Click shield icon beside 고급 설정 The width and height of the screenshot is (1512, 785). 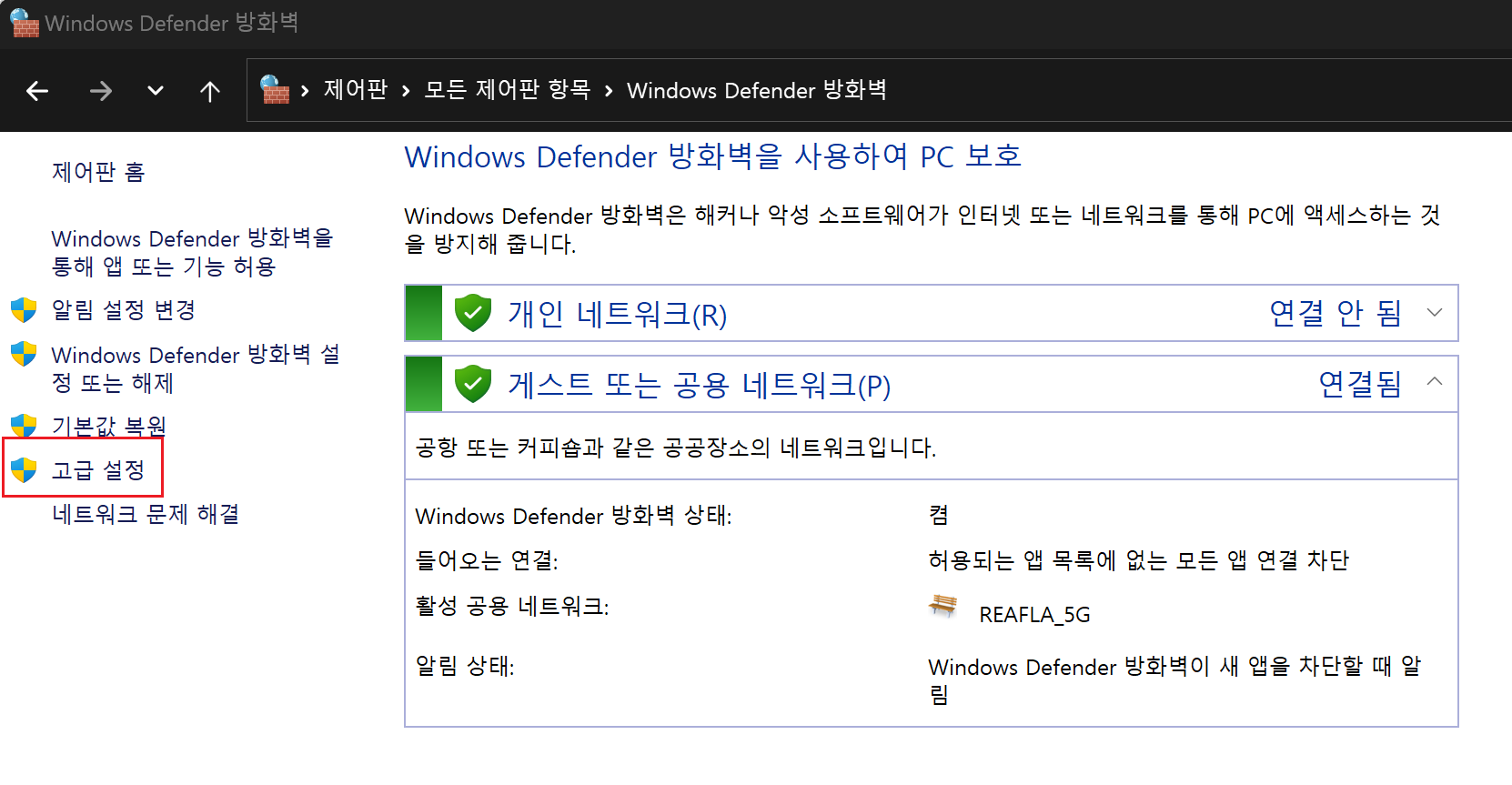pyautogui.click(x=24, y=470)
